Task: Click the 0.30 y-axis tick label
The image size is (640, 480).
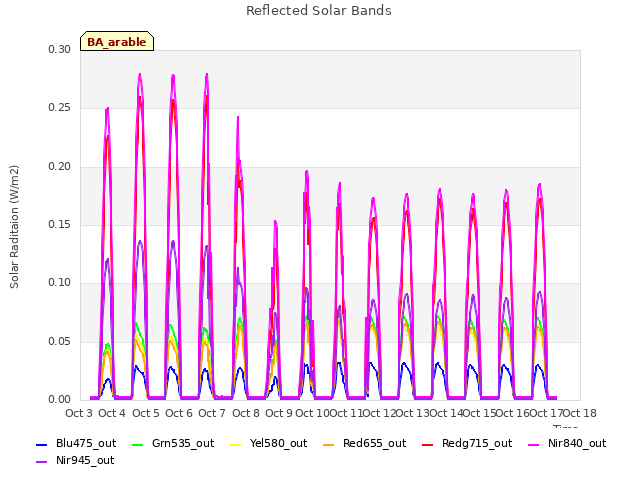Action: coord(59,49)
